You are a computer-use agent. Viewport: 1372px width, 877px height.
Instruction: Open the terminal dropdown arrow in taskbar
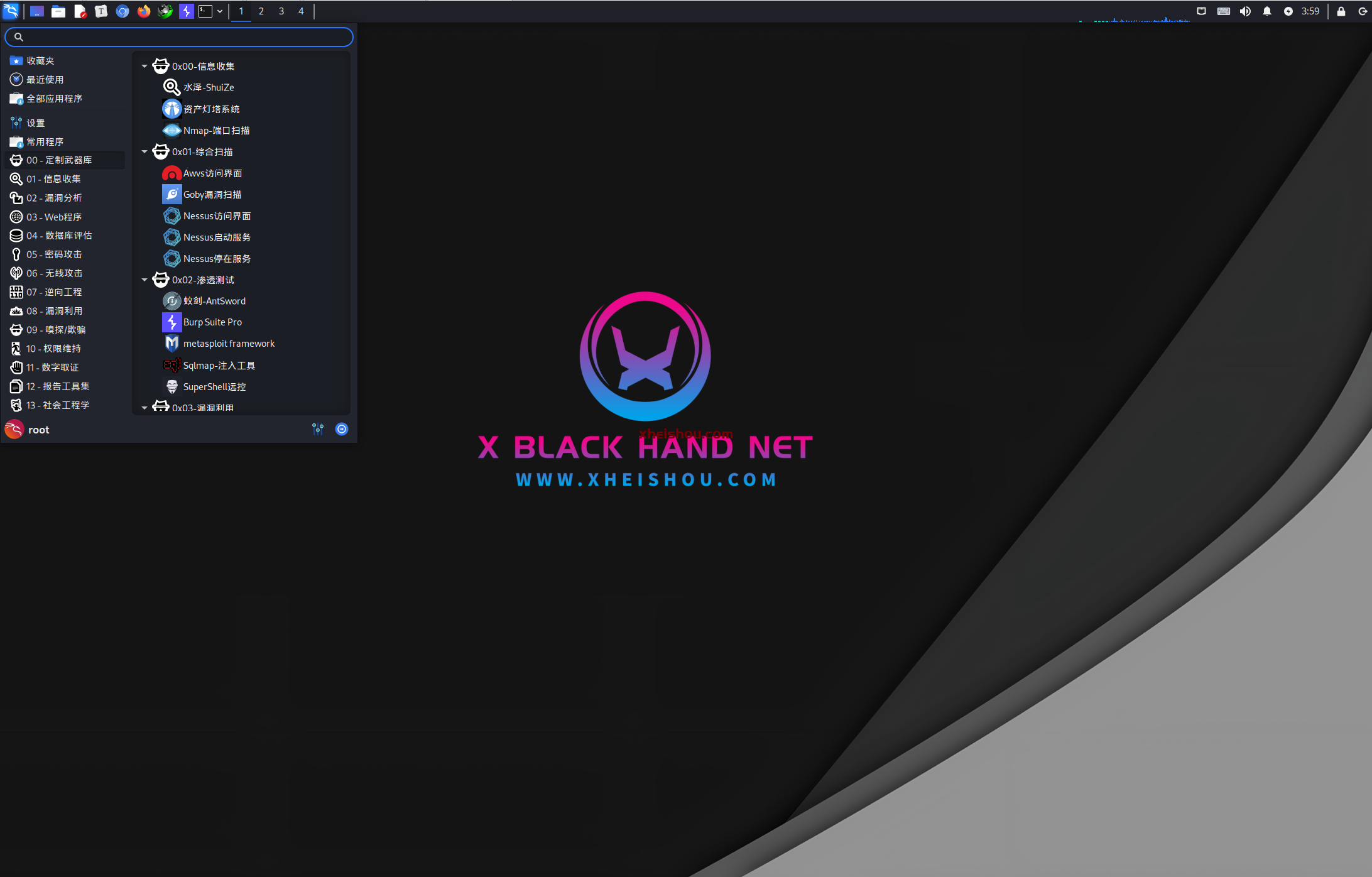(x=220, y=11)
